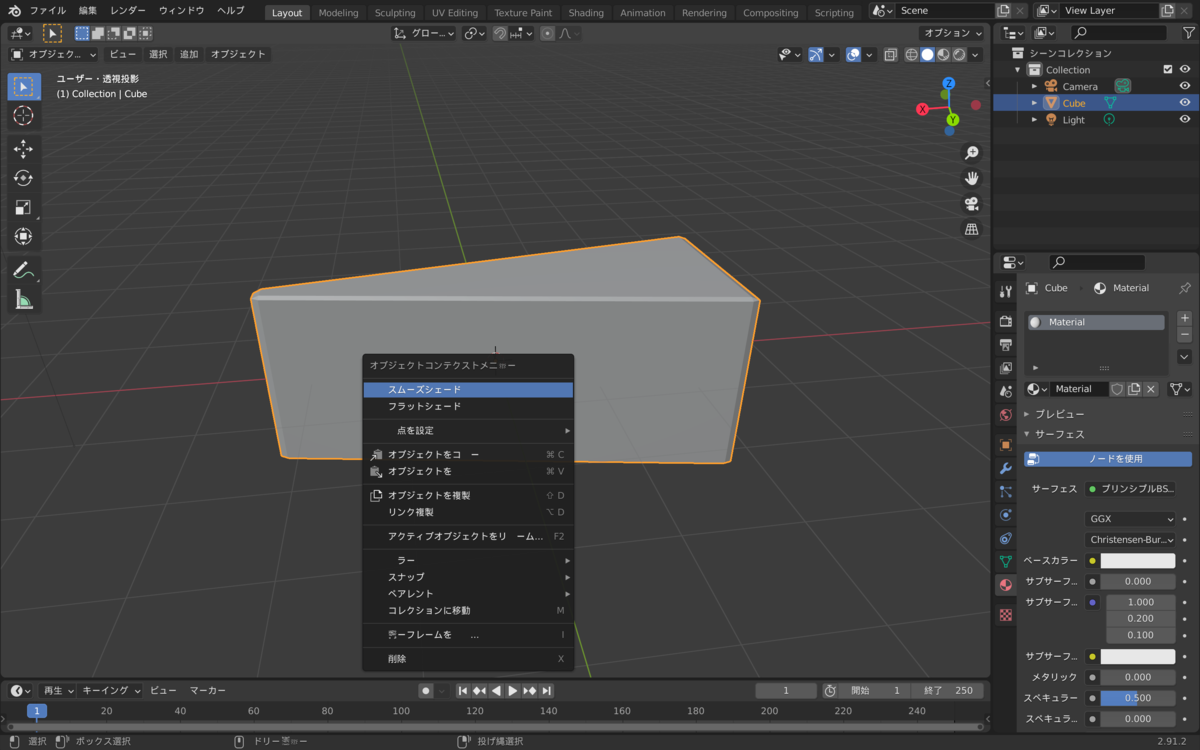Viewport: 1200px width, 750px height.
Task: Toggle fake user shield for Material
Action: point(1118,389)
